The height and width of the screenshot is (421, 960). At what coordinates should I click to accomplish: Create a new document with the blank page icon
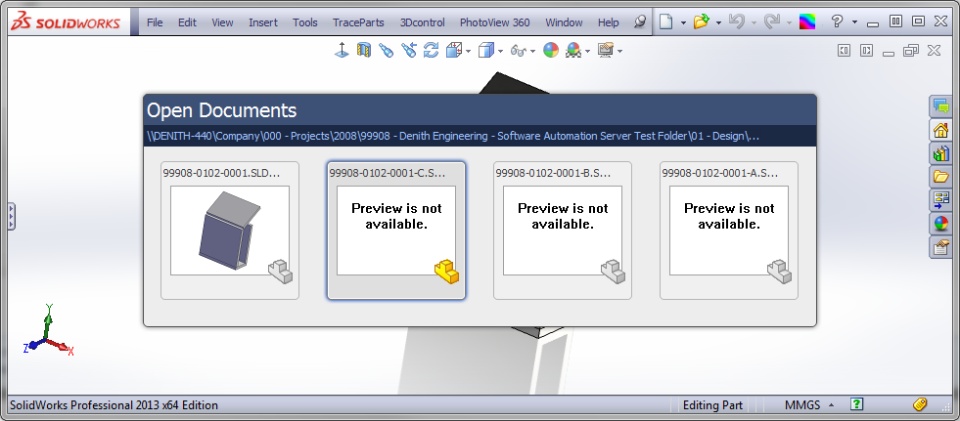(666, 22)
